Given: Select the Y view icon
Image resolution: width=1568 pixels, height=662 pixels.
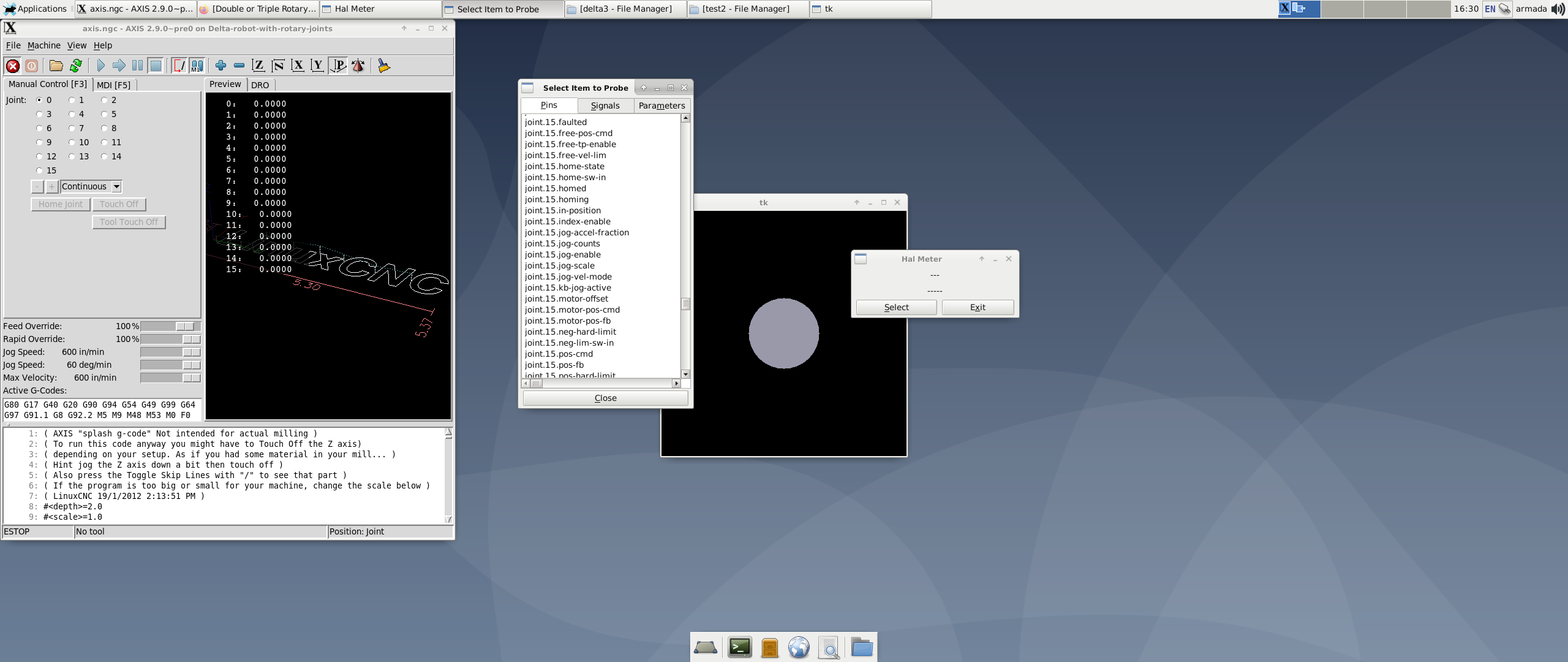Looking at the screenshot, I should [x=317, y=66].
